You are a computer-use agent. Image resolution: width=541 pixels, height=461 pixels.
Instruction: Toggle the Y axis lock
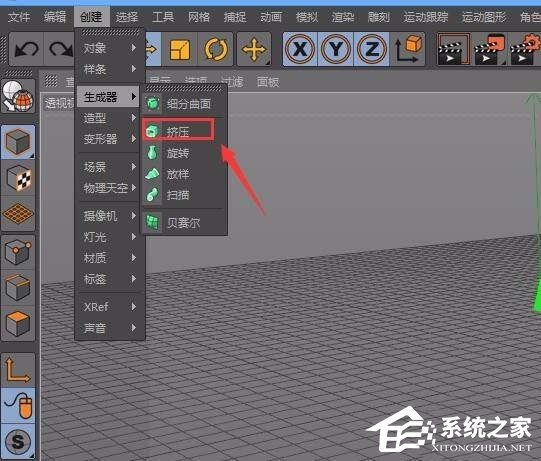pos(336,49)
